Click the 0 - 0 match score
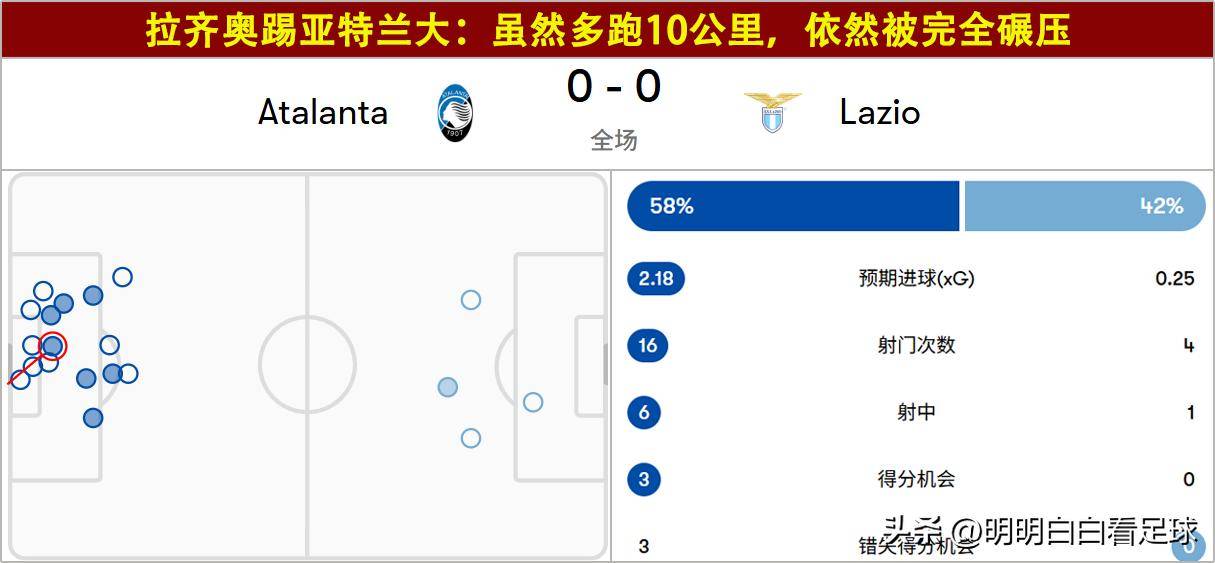 pyautogui.click(x=613, y=87)
